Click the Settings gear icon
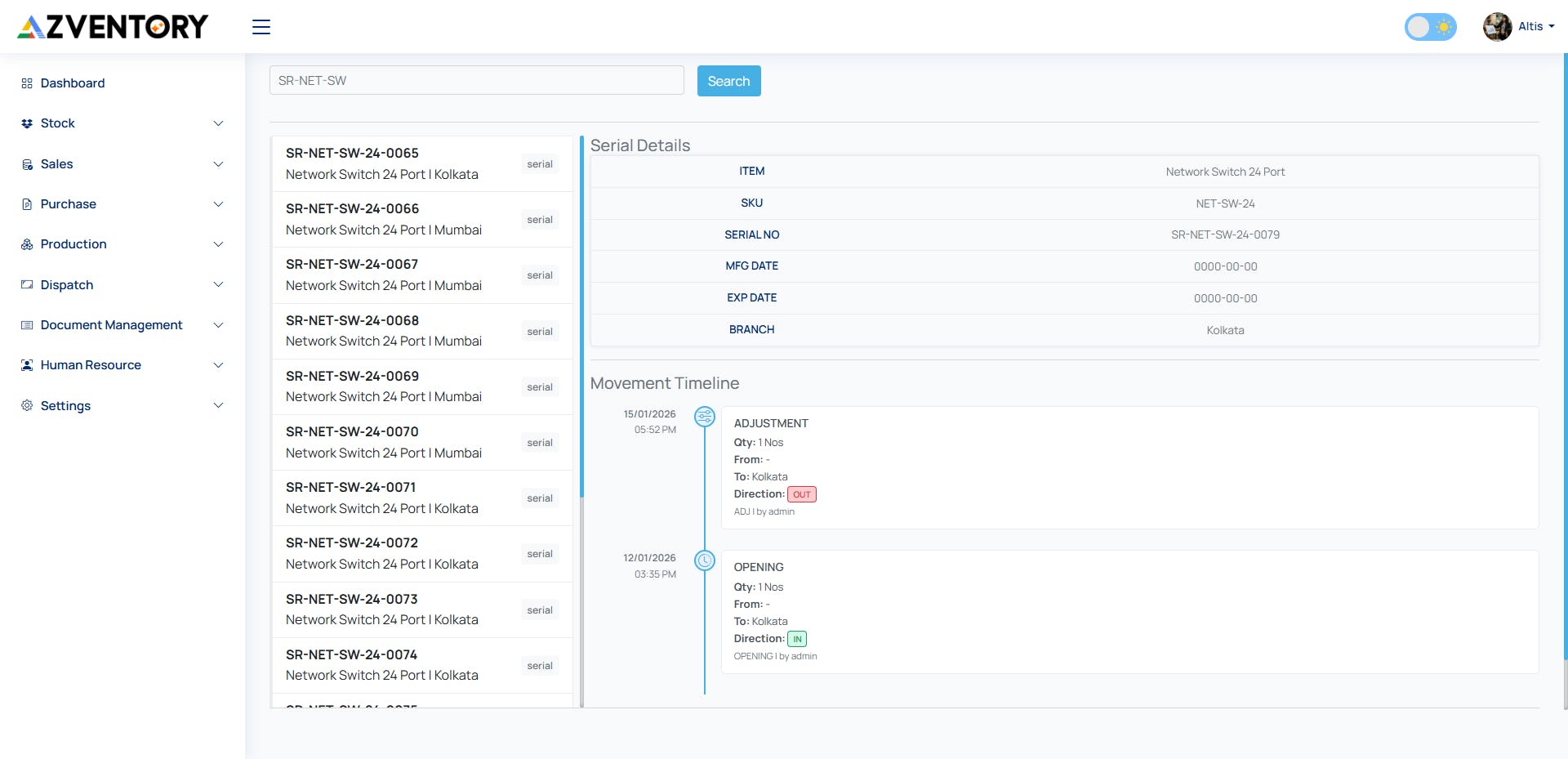Image resolution: width=1568 pixels, height=759 pixels. 26,405
